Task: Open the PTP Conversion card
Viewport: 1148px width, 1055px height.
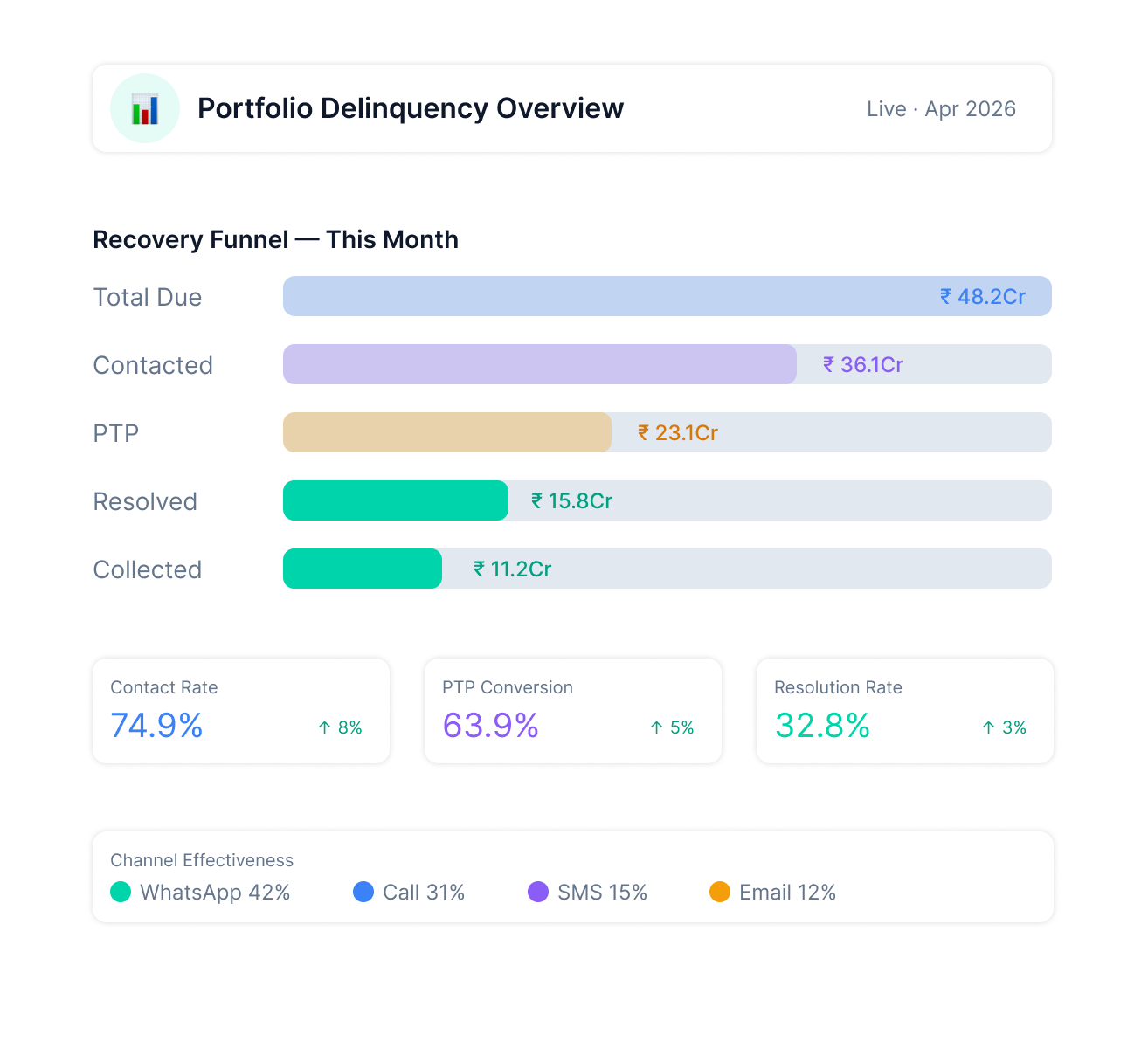Action: click(573, 711)
